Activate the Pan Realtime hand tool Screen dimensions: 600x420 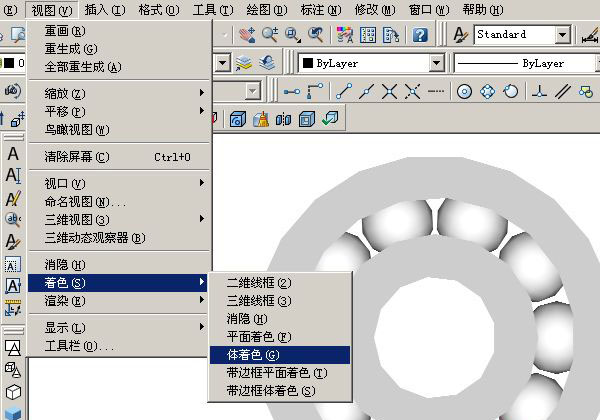pyautogui.click(x=247, y=35)
